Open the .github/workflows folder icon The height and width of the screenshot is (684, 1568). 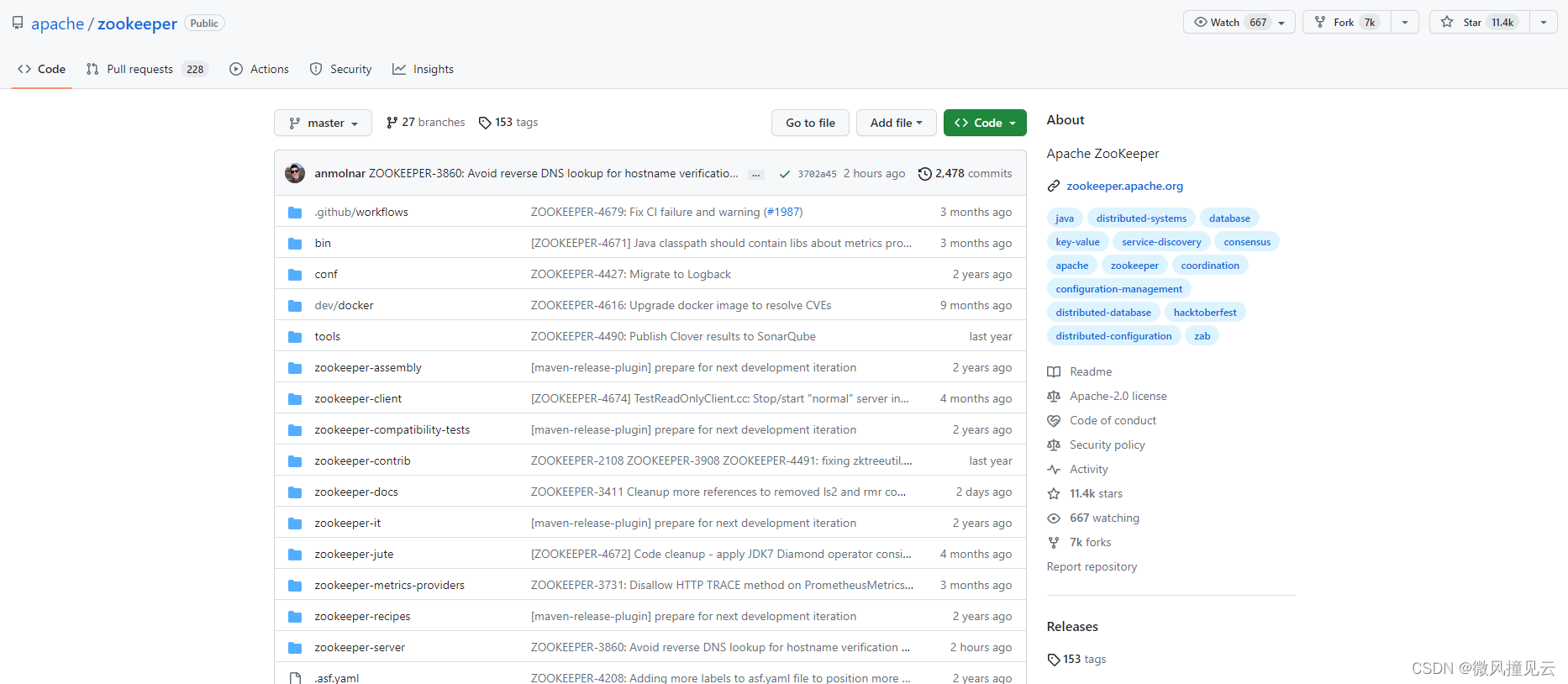coord(295,213)
